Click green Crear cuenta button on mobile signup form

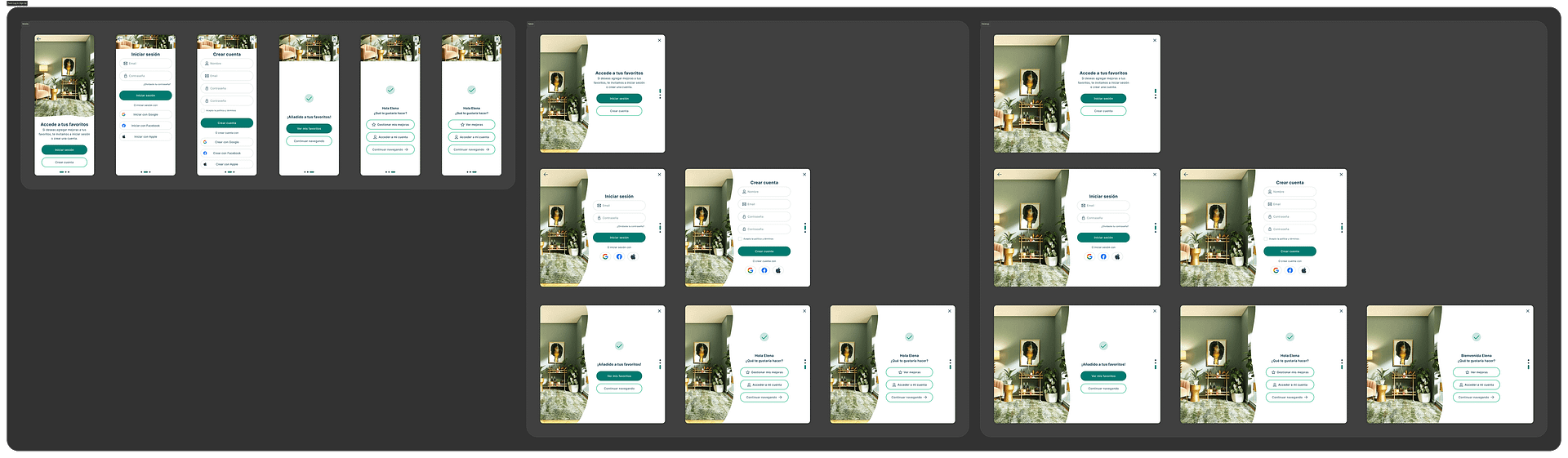pos(227,123)
